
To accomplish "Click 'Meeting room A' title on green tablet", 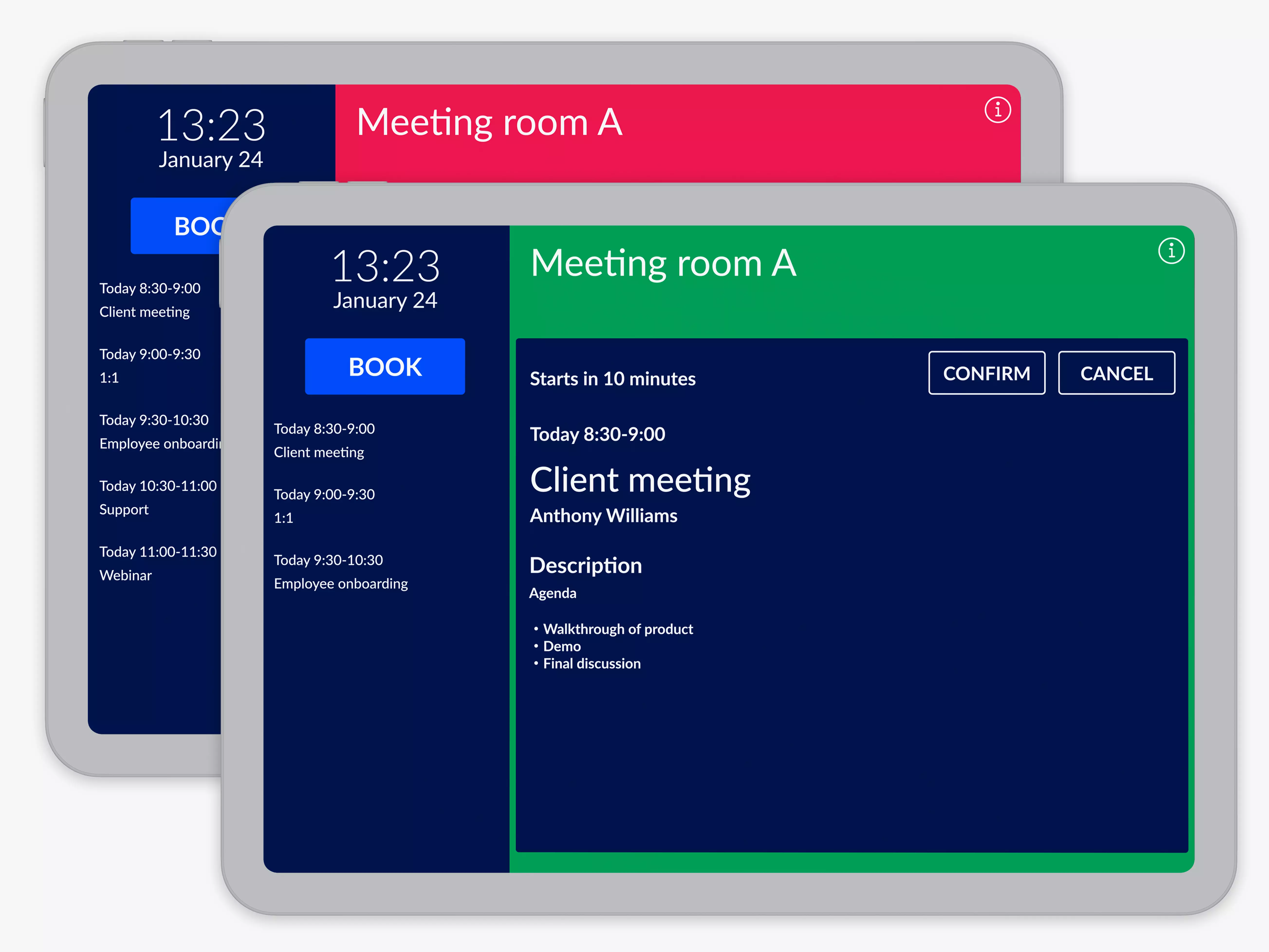I will coord(664,263).
